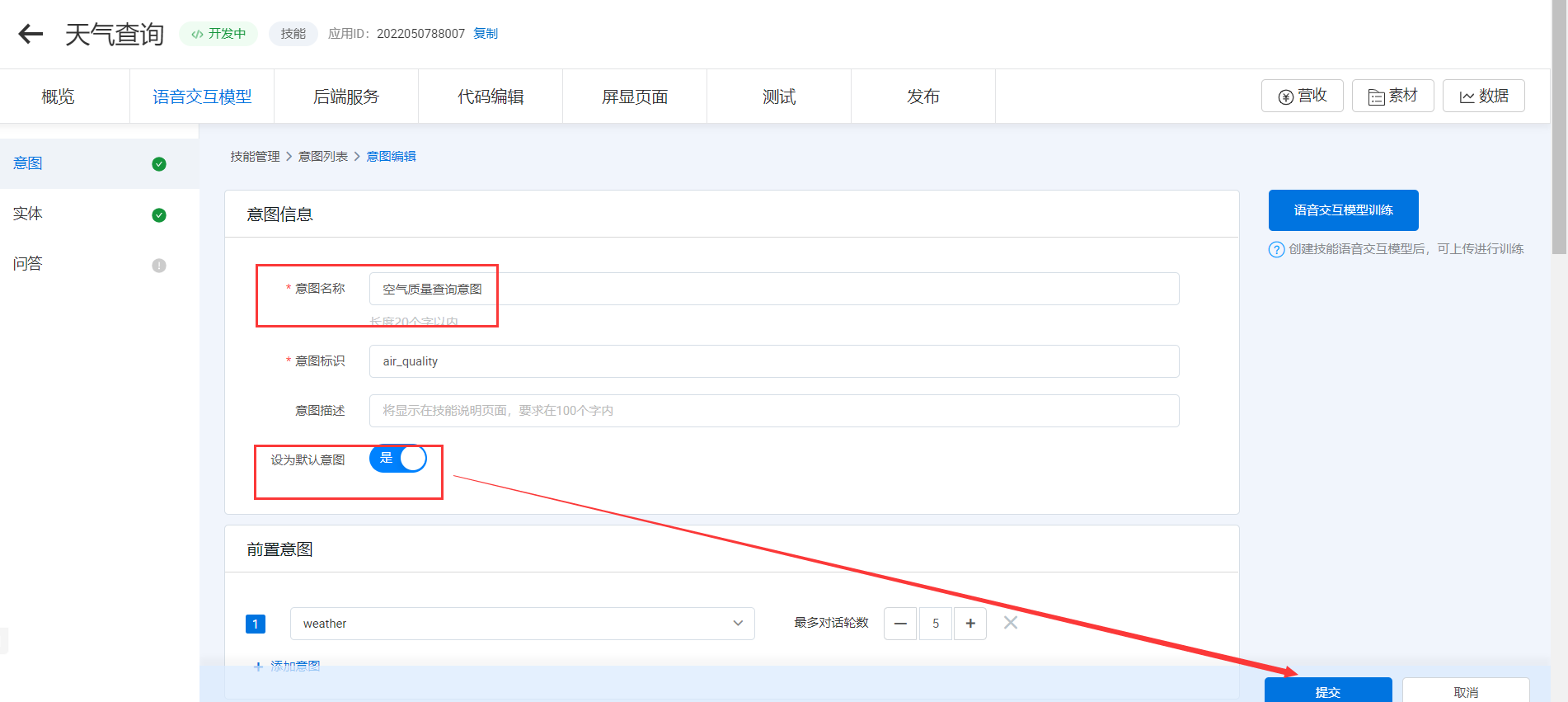
Task: Click the 意图编辑 breadcrumb
Action: (x=391, y=157)
